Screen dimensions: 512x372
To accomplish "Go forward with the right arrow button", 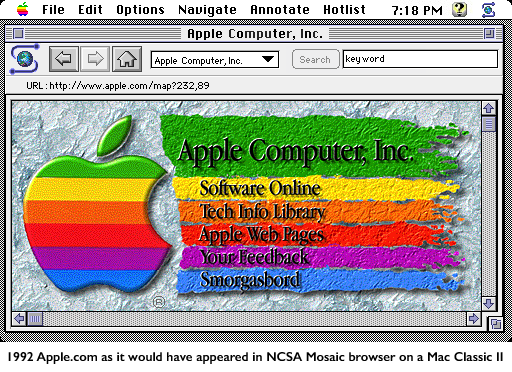I will click(x=95, y=59).
